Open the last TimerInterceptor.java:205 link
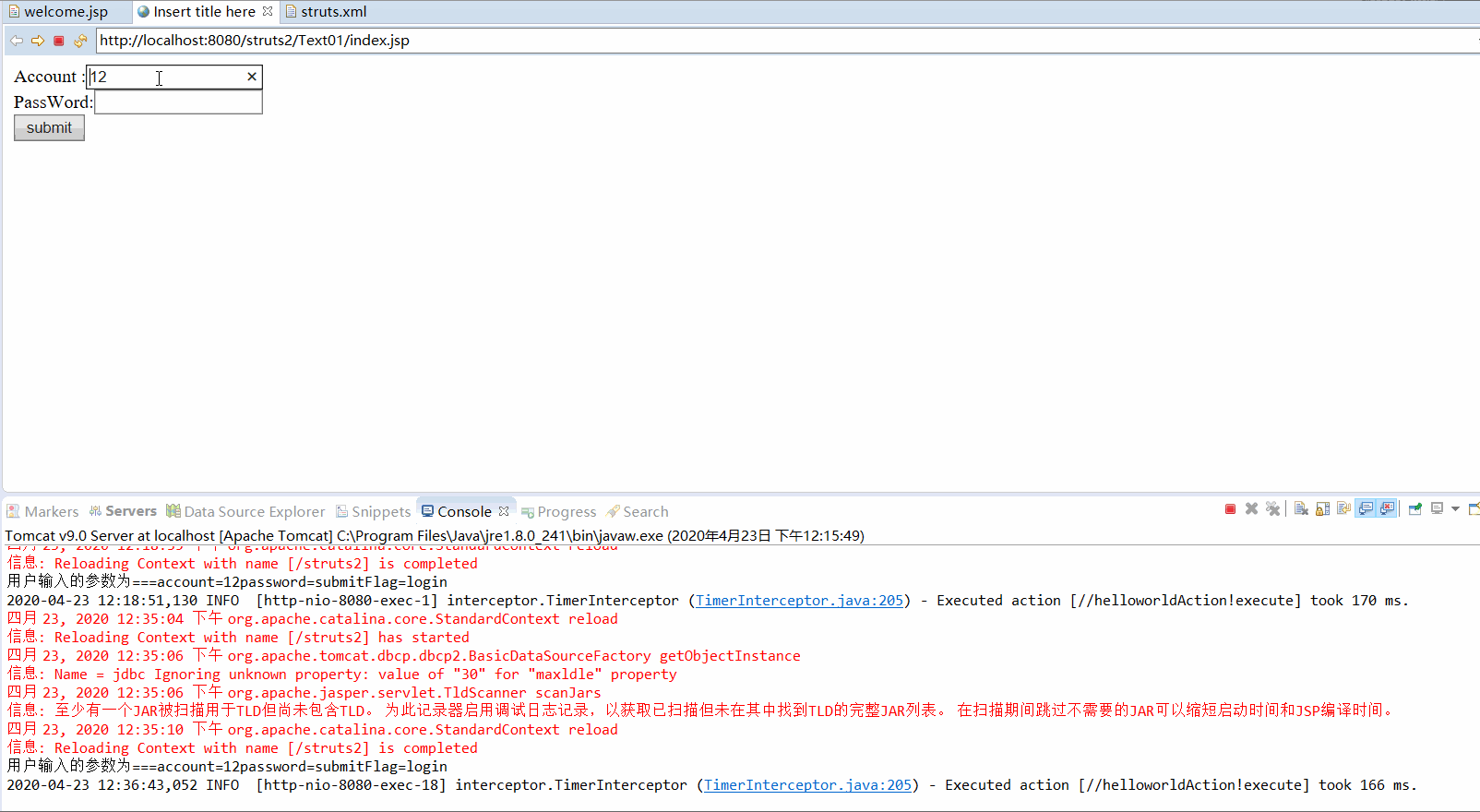Viewport: 1480px width, 812px height. (807, 785)
